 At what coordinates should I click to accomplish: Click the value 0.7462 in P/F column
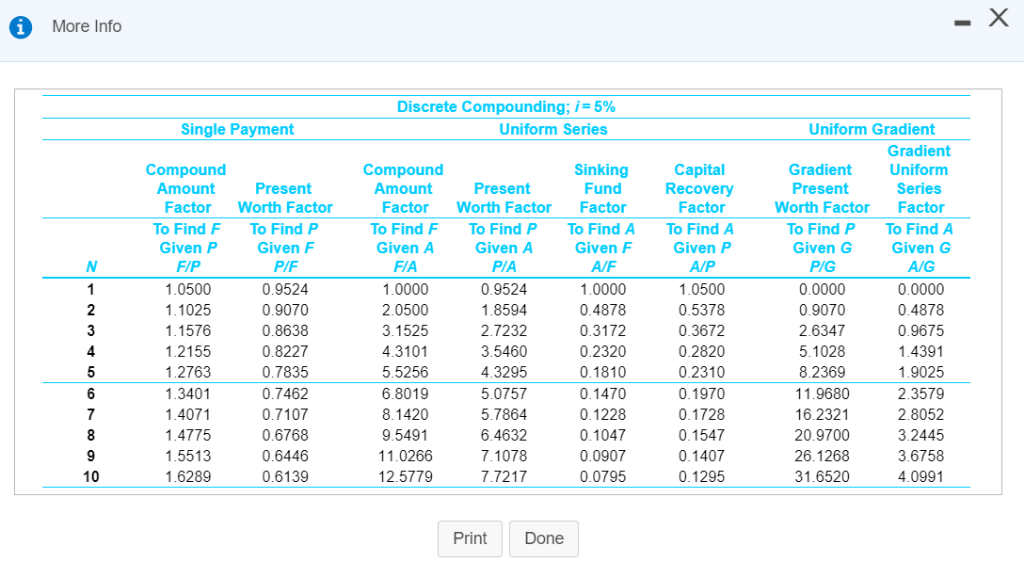tap(285, 394)
